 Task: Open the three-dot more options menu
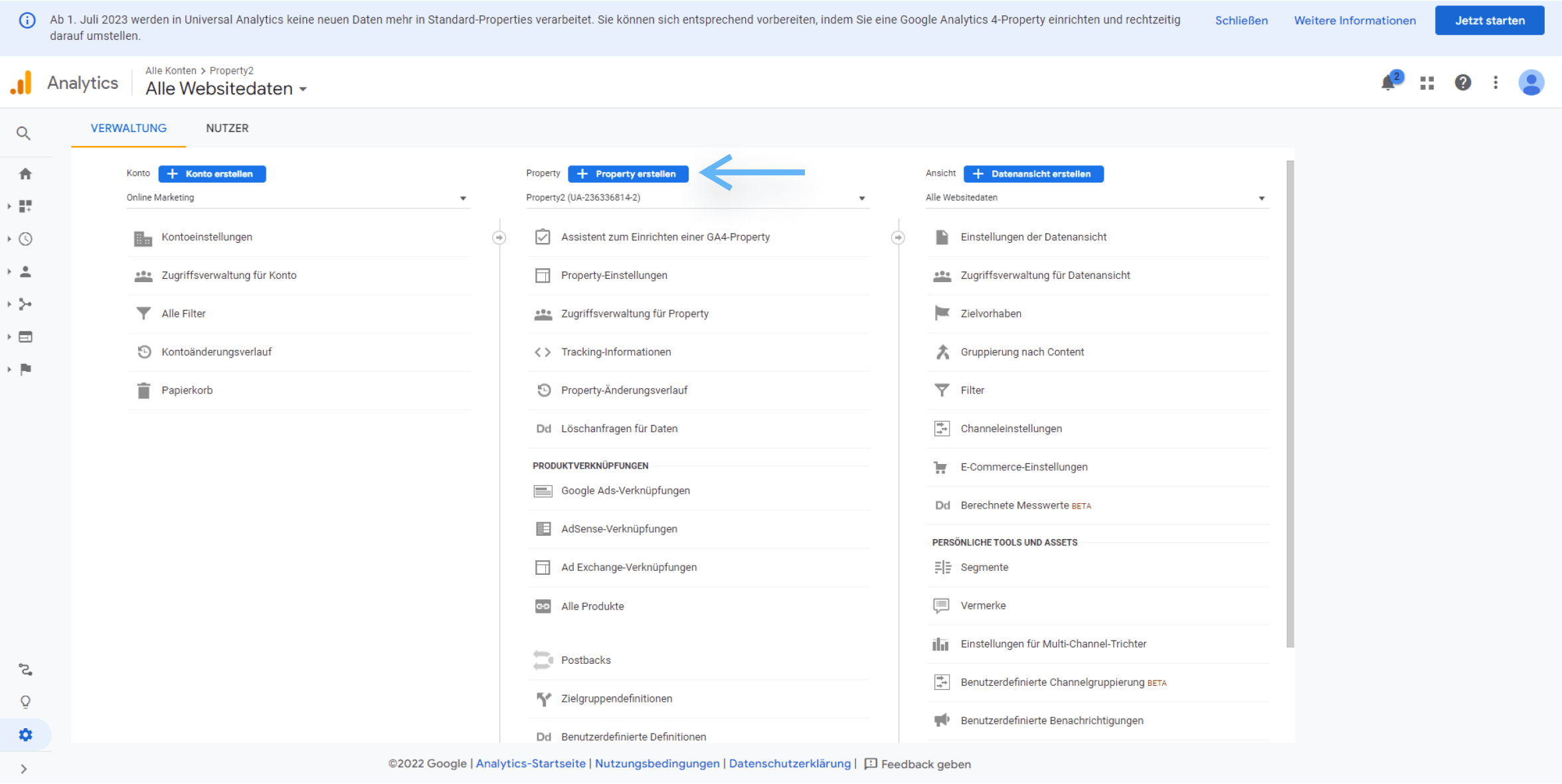point(1496,82)
